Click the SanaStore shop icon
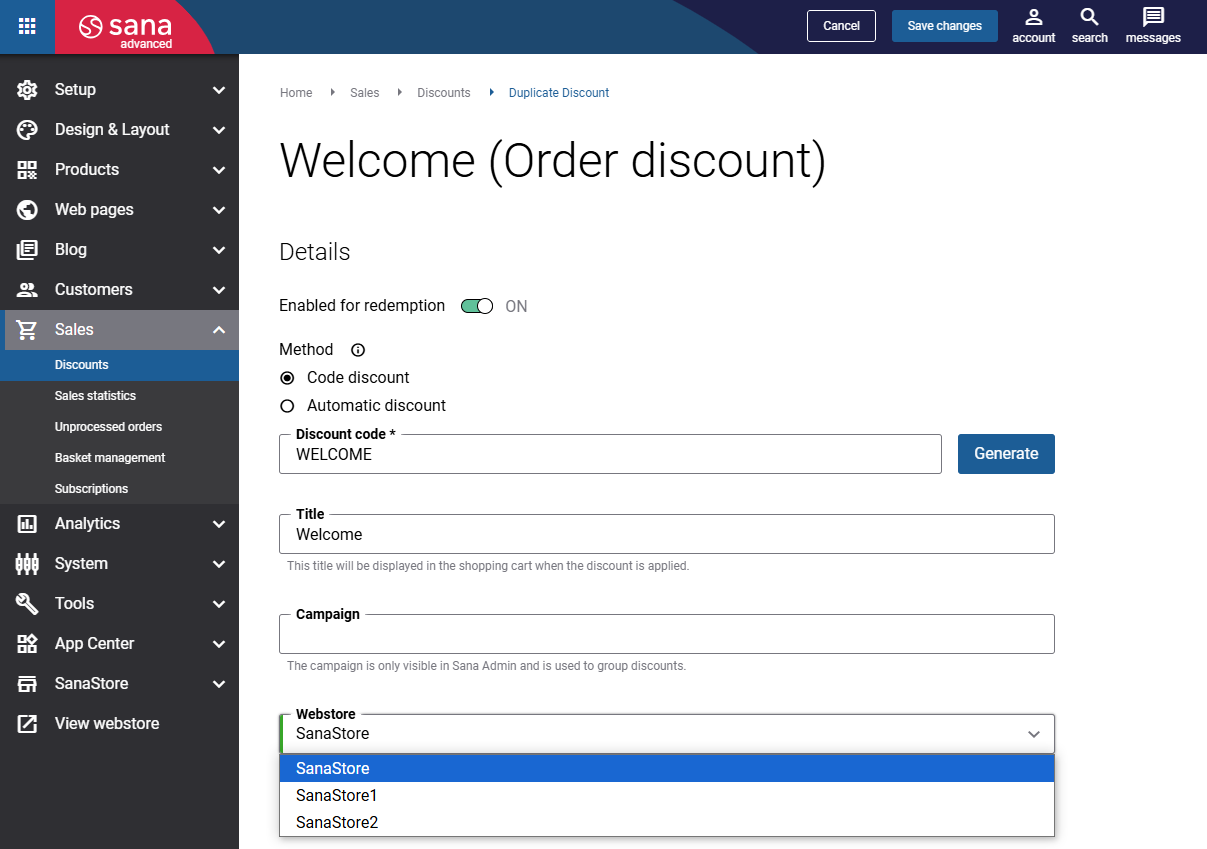1207x849 pixels. click(x=27, y=683)
